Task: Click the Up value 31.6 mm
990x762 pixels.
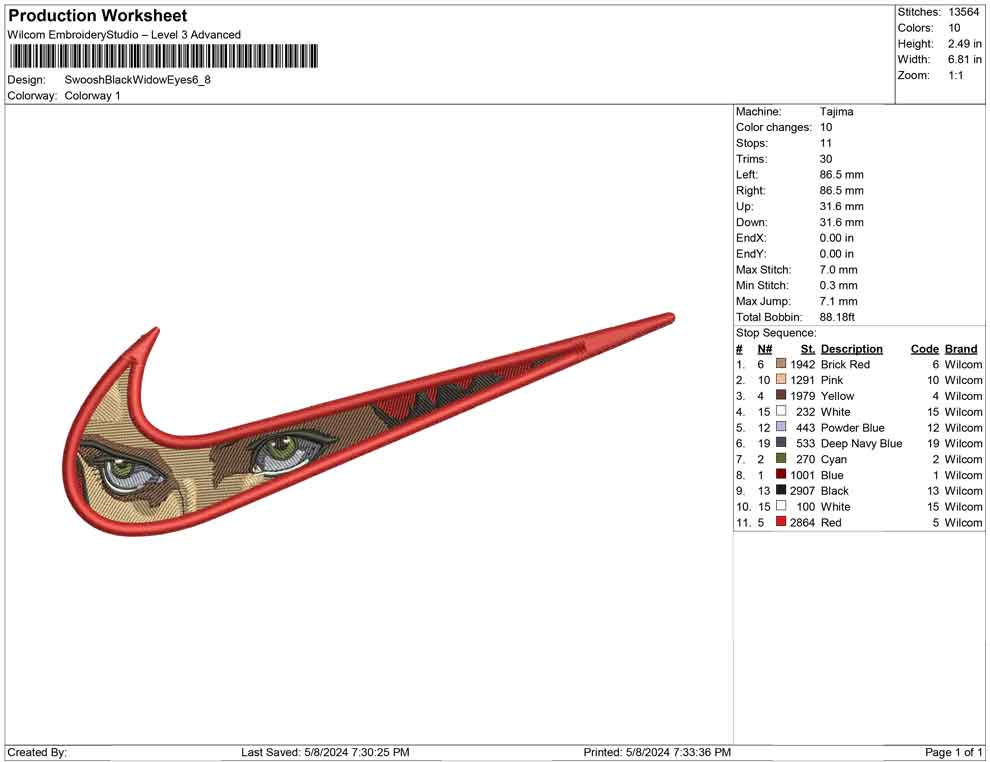Action: (842, 206)
